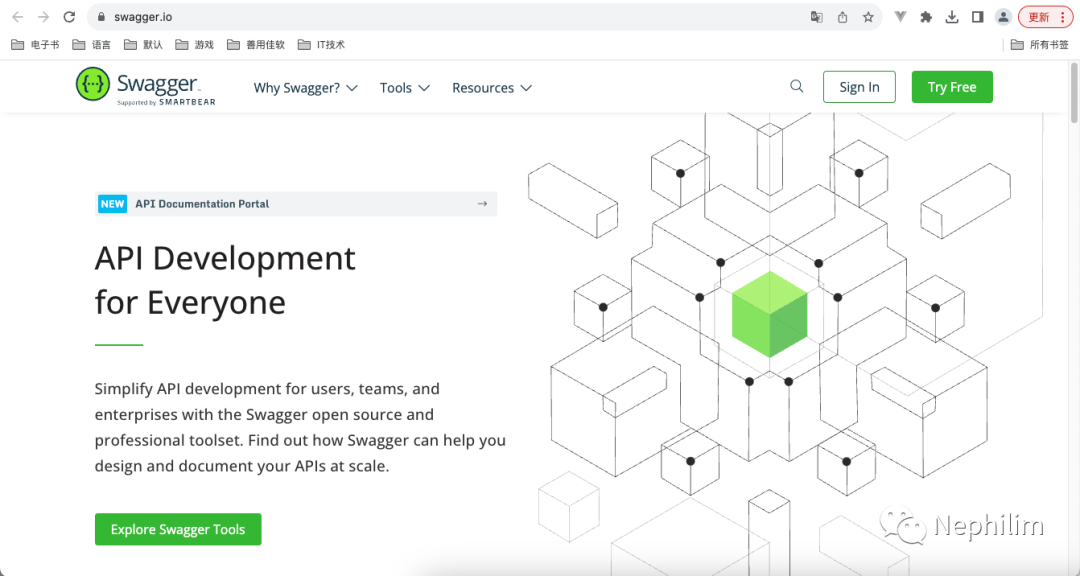Open the IT技术 bookmark folder
This screenshot has height=576, width=1080.
pyautogui.click(x=321, y=45)
